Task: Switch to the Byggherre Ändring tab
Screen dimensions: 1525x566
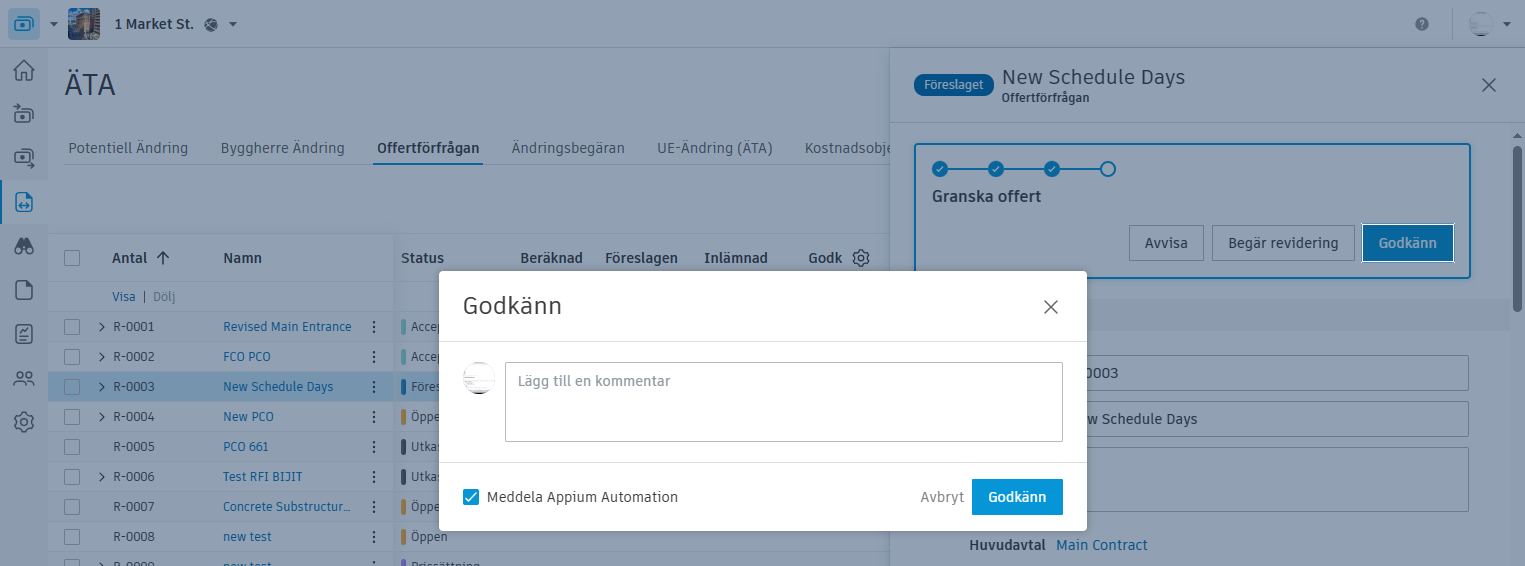Action: (x=283, y=148)
